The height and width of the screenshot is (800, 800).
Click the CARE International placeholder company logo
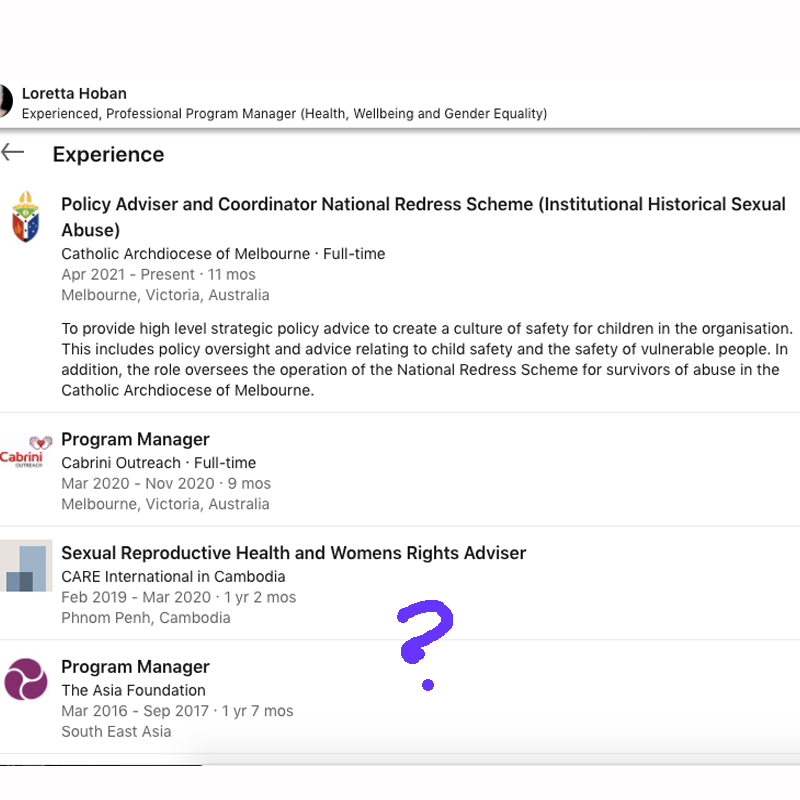coord(26,566)
